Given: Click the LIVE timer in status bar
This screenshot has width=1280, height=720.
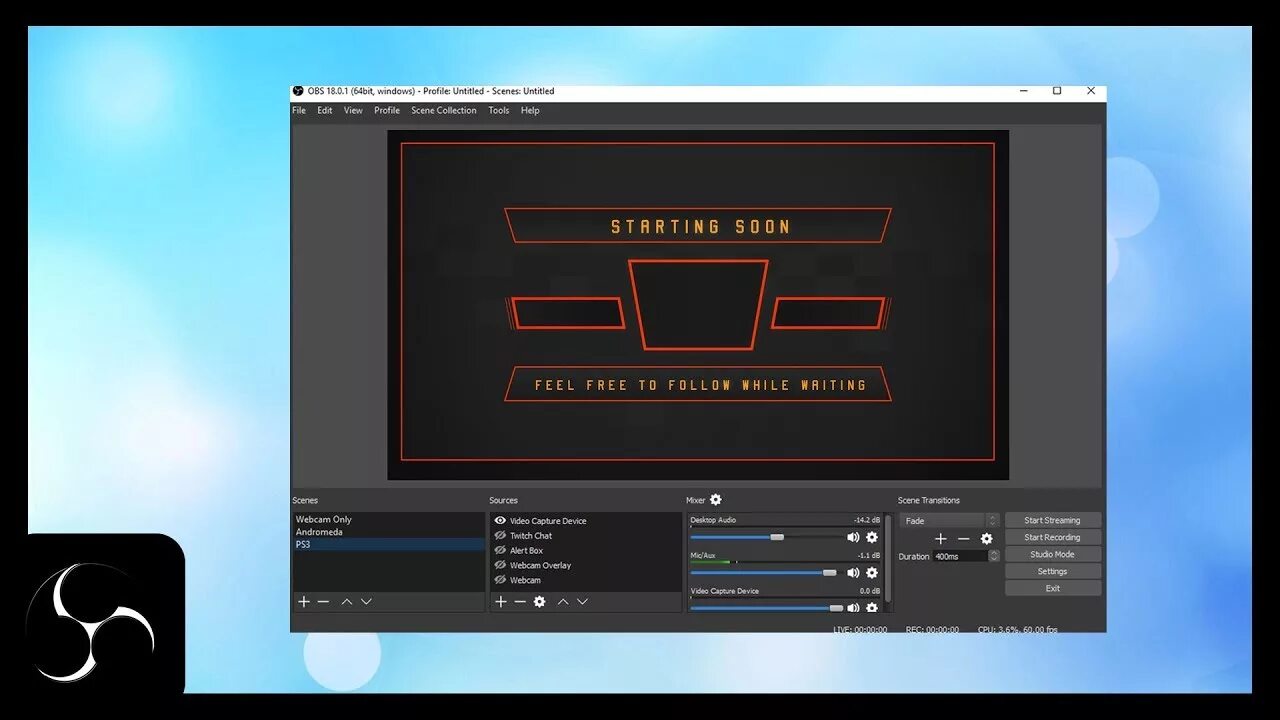Looking at the screenshot, I should 860,630.
